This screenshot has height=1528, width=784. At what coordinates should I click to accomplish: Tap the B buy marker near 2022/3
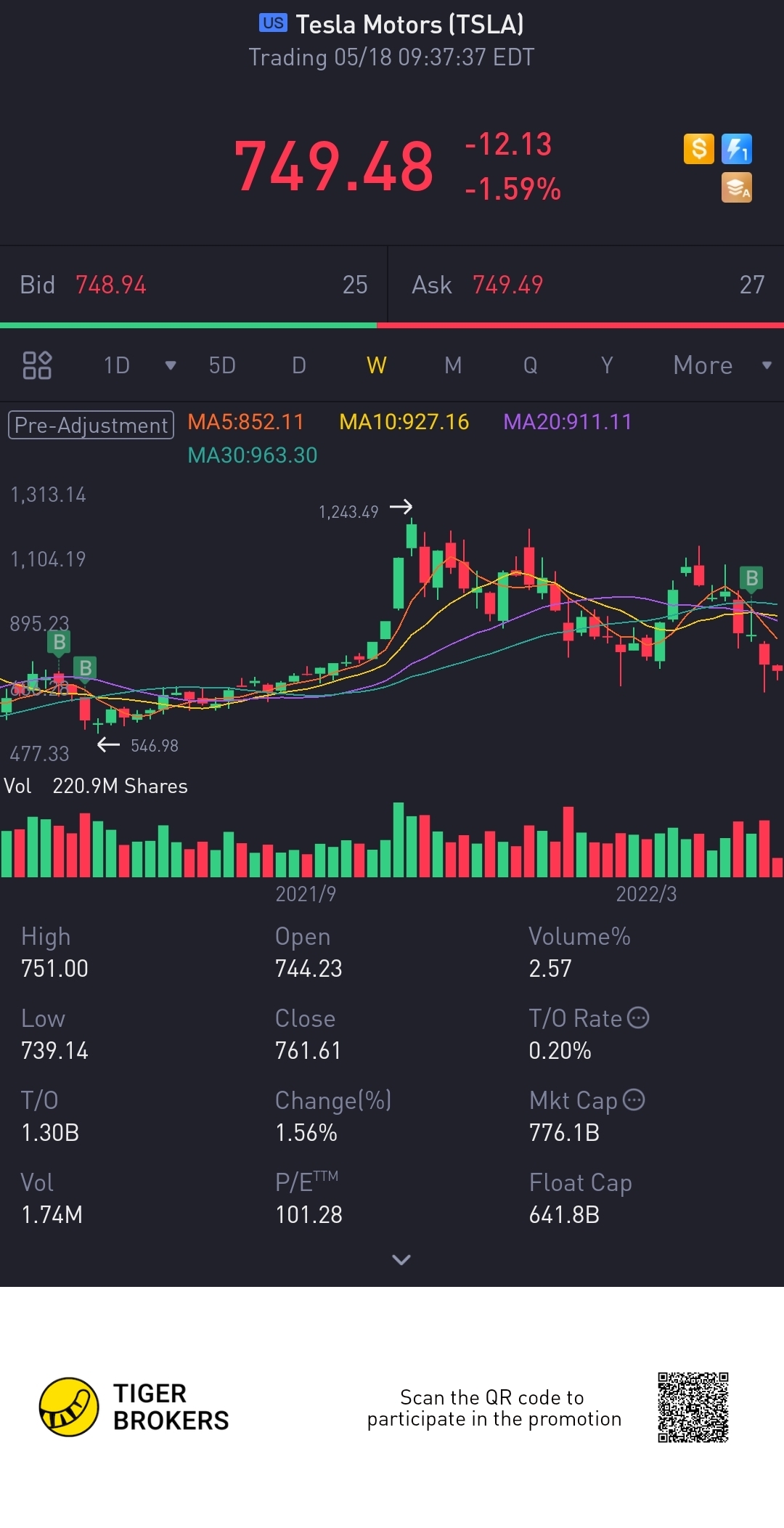point(752,578)
